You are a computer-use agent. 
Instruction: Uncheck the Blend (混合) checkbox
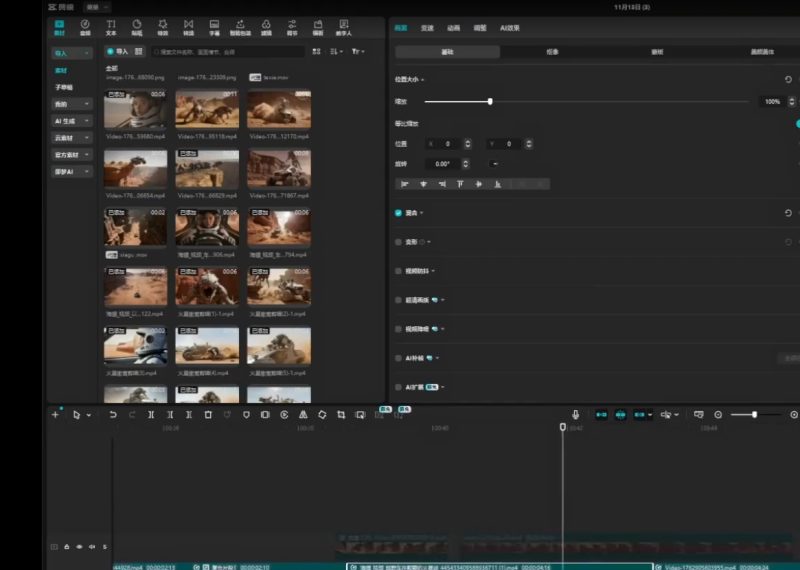[x=398, y=213]
